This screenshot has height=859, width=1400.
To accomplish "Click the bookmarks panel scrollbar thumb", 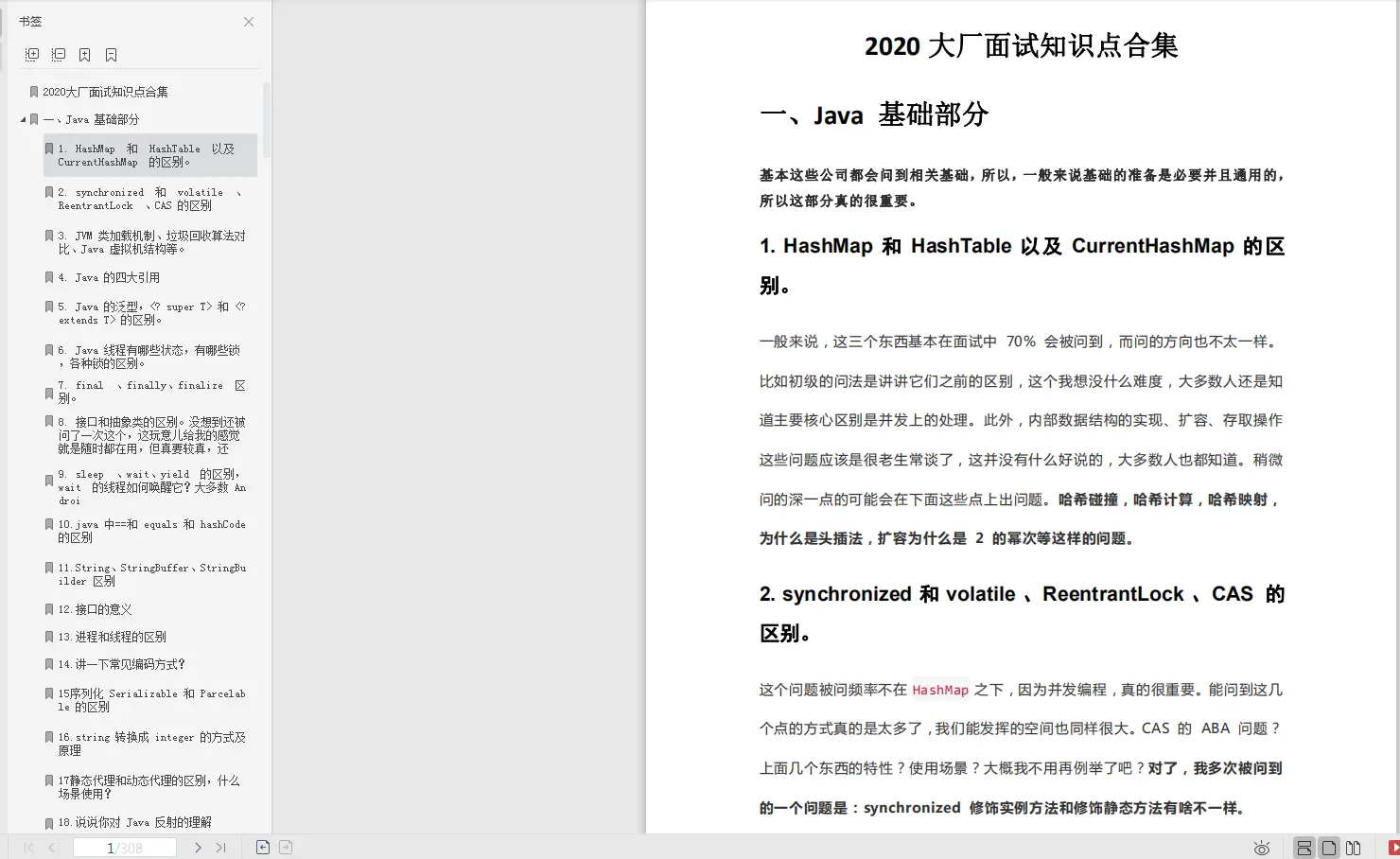I will click(x=267, y=120).
